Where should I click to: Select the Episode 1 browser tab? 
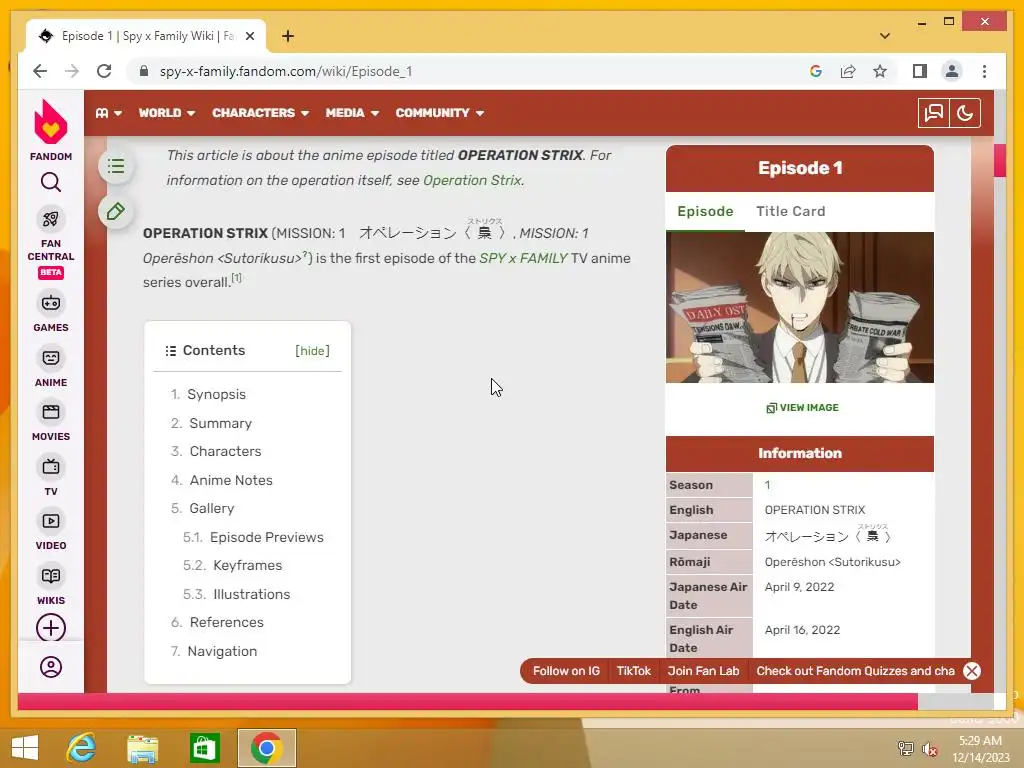(x=145, y=37)
